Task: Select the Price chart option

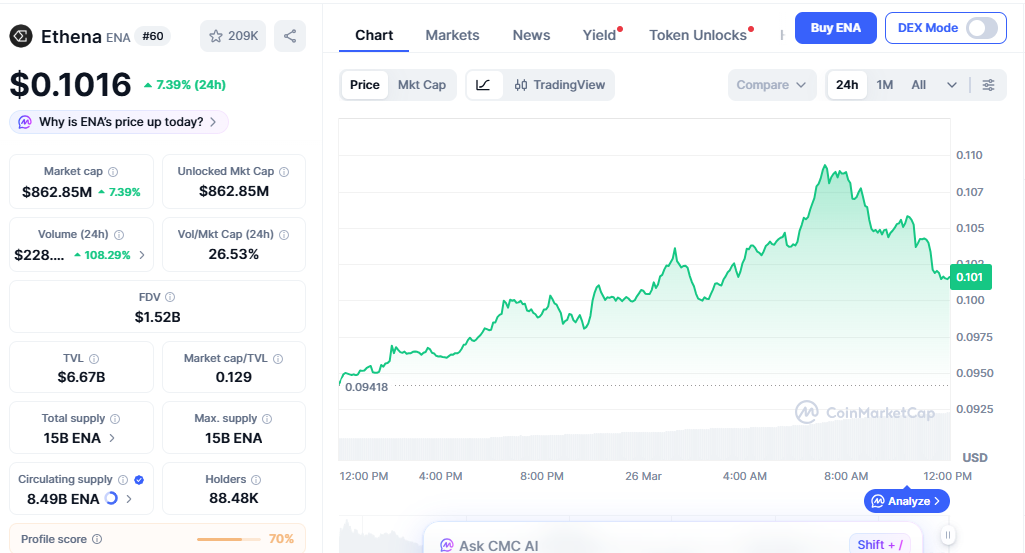Action: coord(365,85)
